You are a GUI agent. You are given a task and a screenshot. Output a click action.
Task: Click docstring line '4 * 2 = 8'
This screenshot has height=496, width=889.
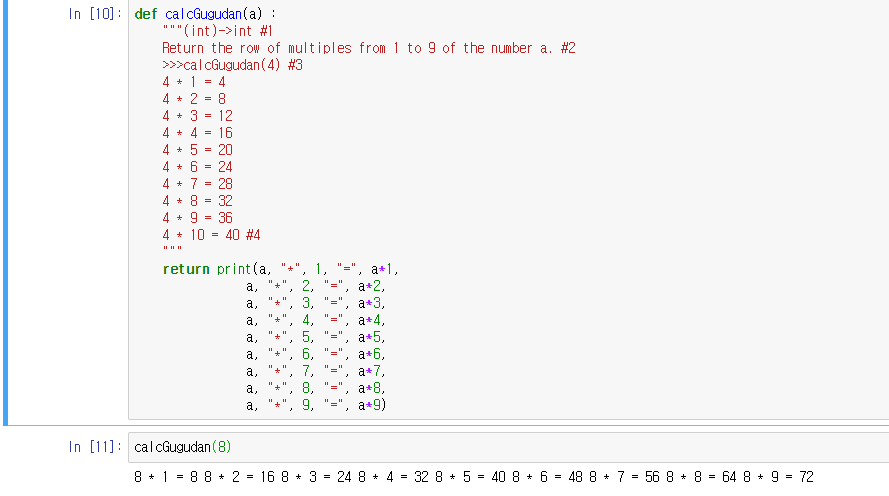(194, 99)
